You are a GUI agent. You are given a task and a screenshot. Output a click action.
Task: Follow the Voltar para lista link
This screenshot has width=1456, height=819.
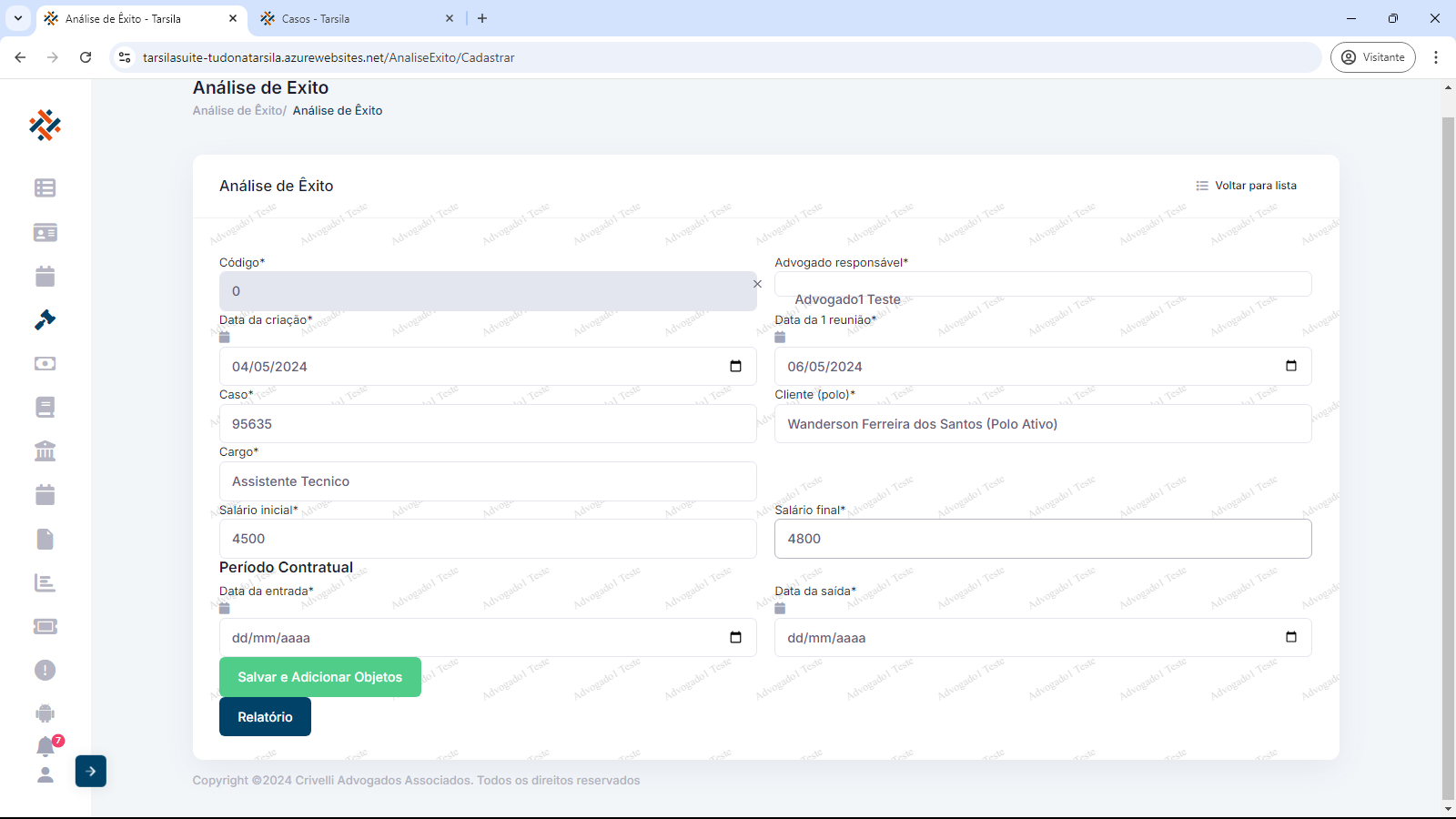pos(1246,186)
